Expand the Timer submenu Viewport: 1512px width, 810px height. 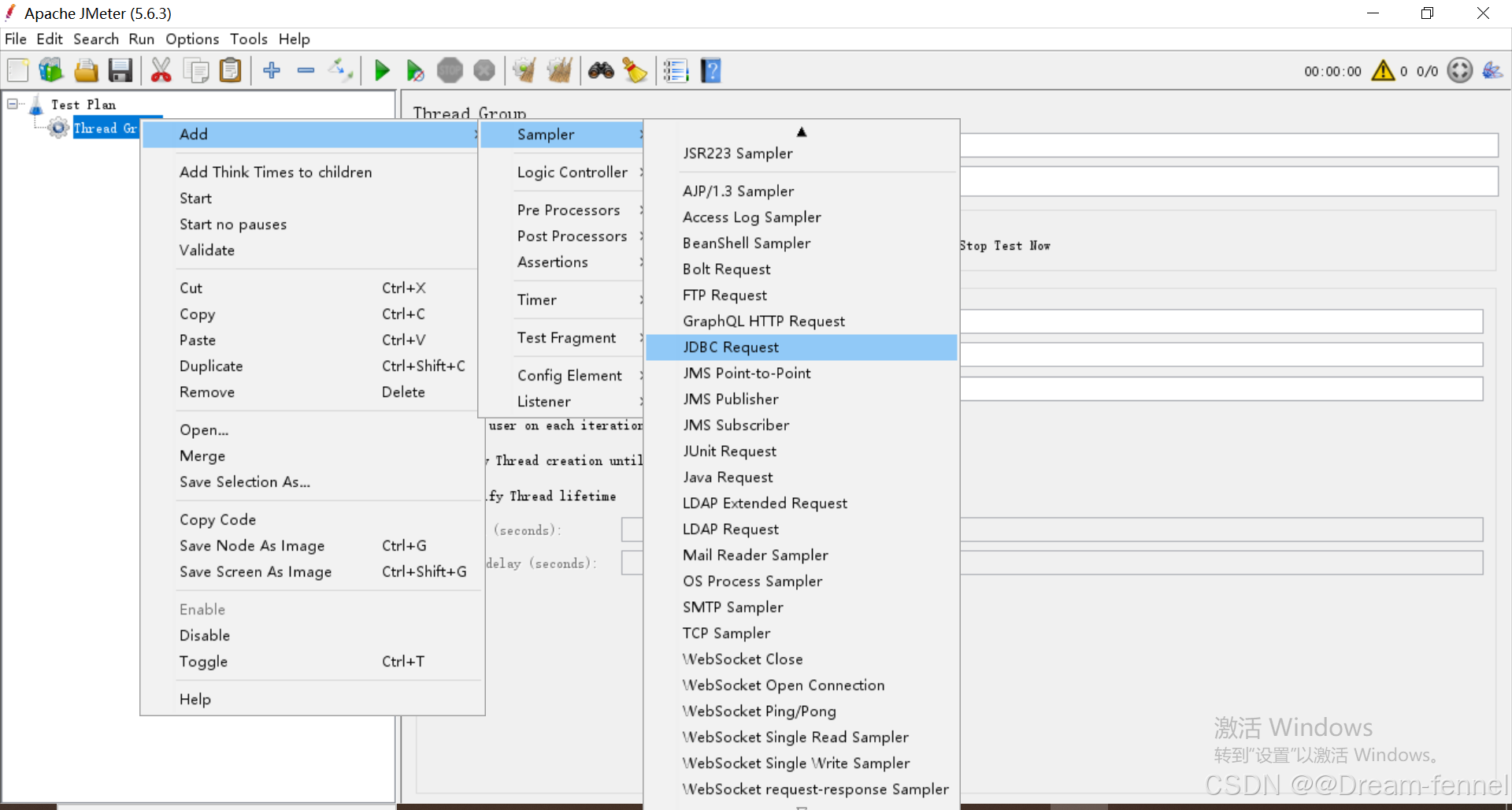(x=563, y=299)
